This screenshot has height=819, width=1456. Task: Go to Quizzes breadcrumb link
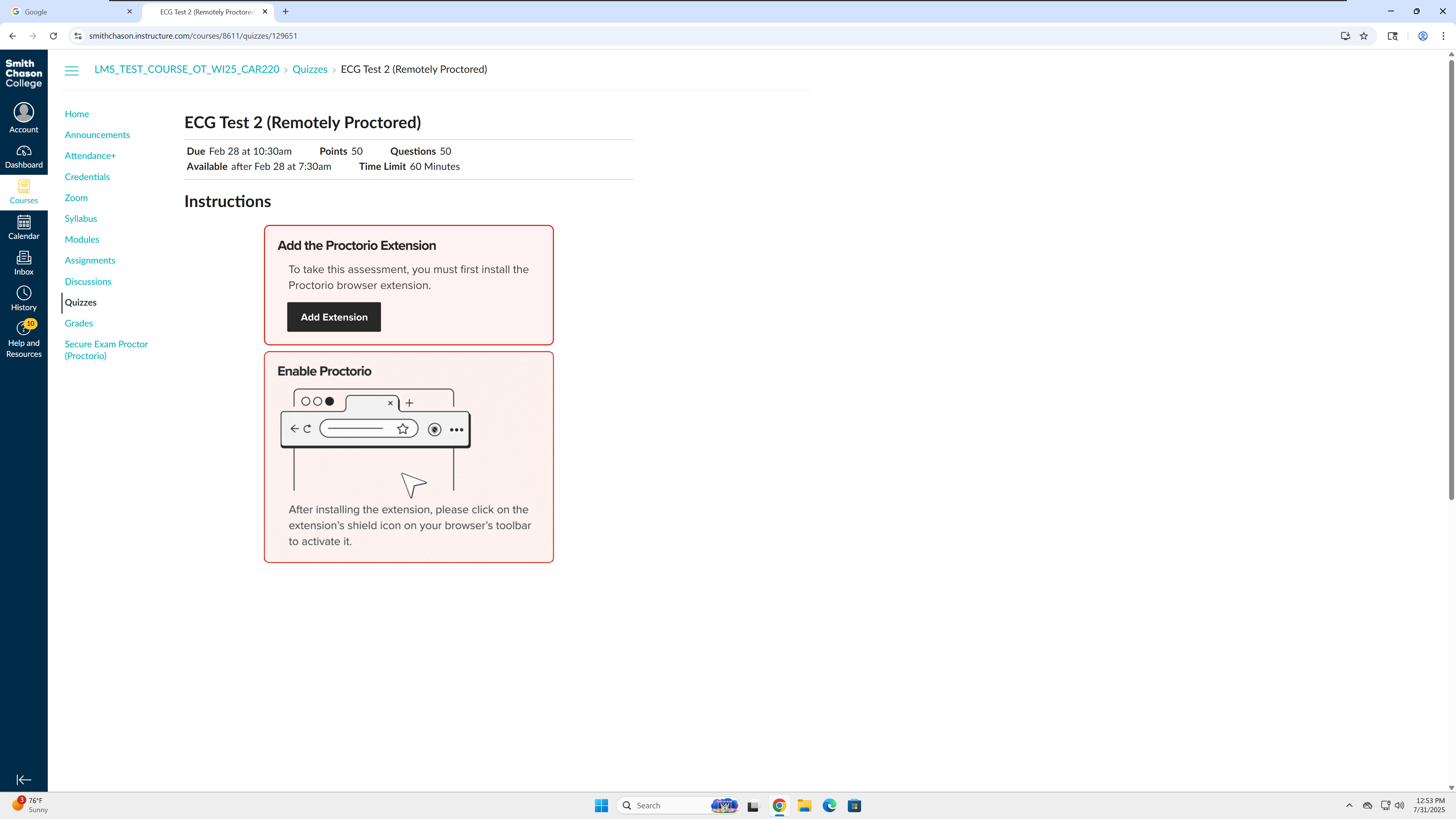[x=310, y=69]
